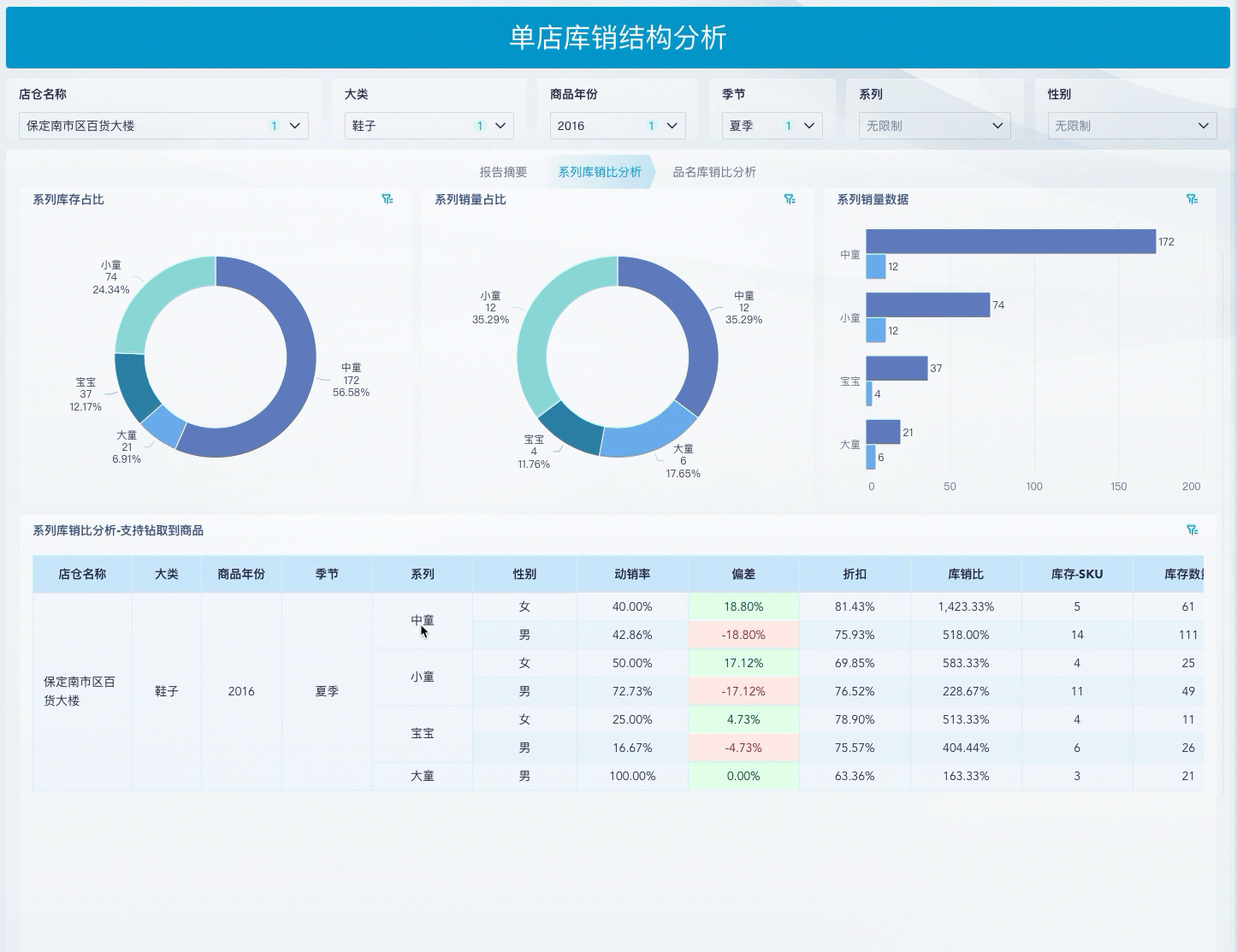Drill into the 中童 series cell in the table
The width and height of the screenshot is (1237, 952).
pos(422,621)
